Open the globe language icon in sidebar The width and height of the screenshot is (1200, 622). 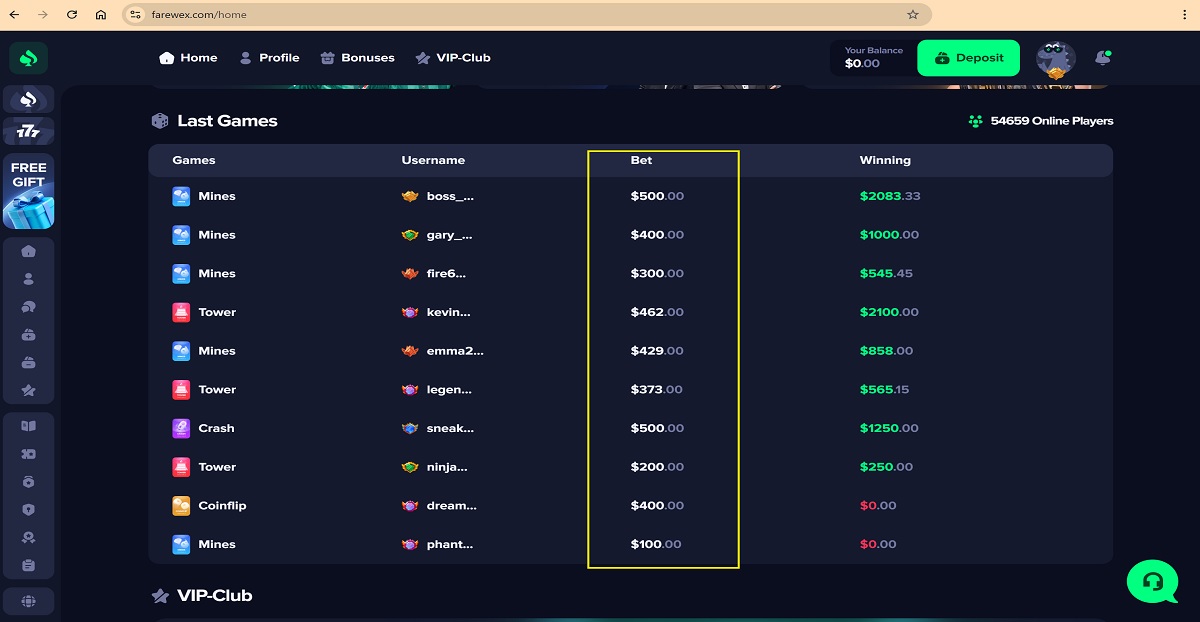click(x=29, y=601)
